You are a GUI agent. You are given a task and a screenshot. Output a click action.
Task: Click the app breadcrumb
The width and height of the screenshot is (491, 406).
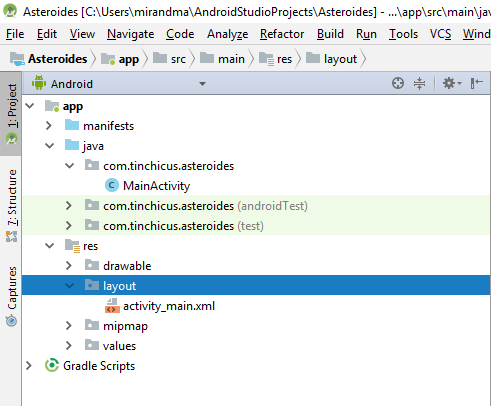(x=120, y=59)
